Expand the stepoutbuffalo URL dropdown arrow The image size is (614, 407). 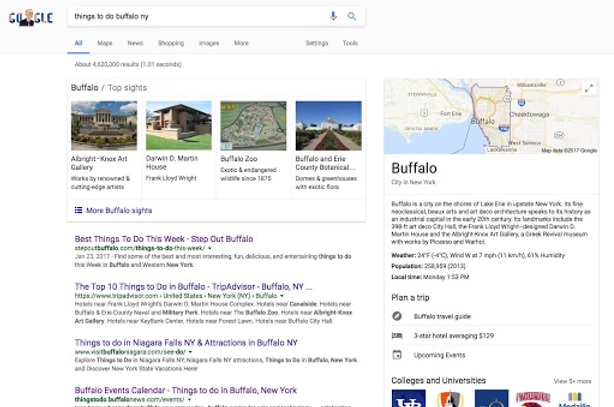point(209,248)
